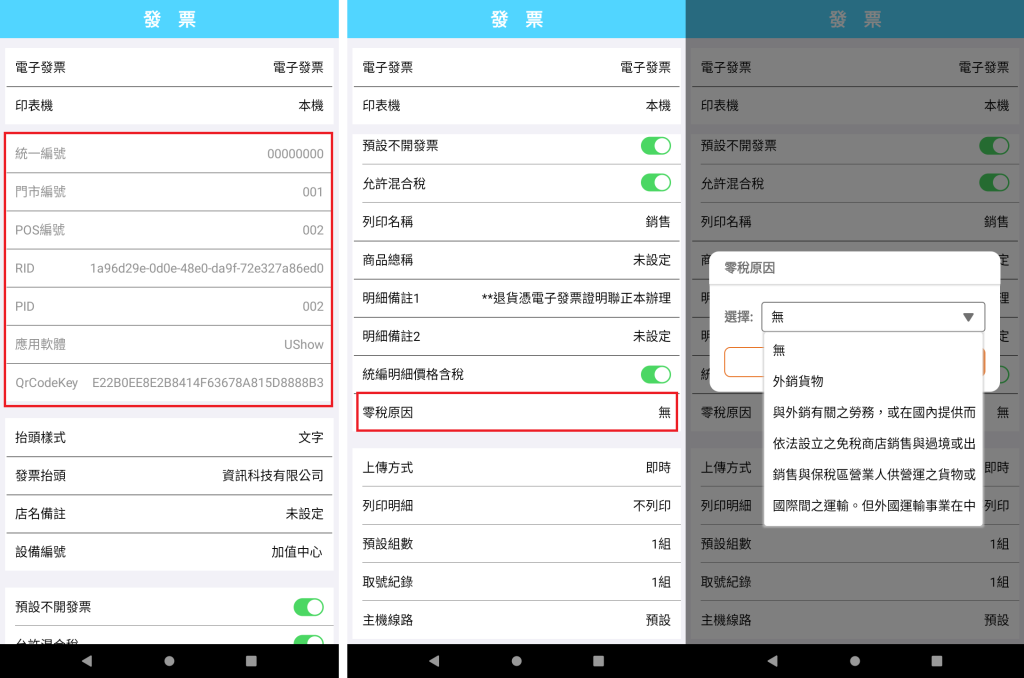
Task: Click 發票 header on middle screen
Action: point(517,19)
